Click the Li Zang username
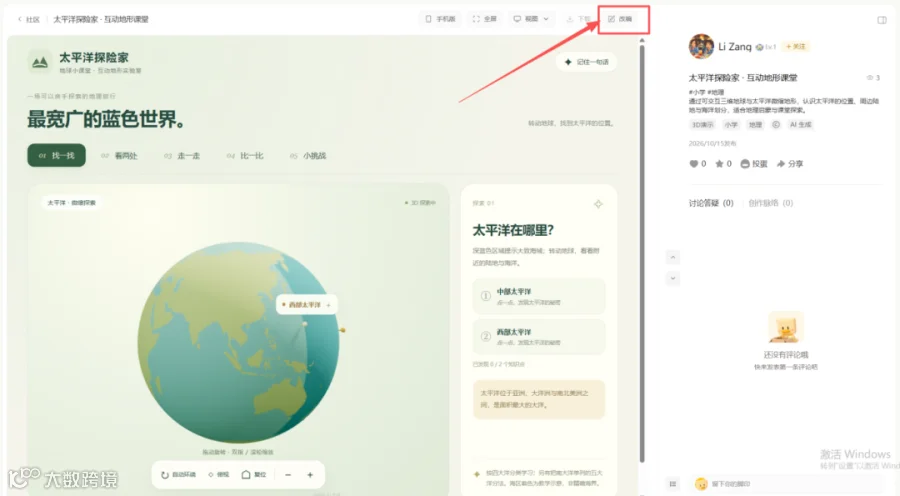900x496 pixels. [735, 46]
